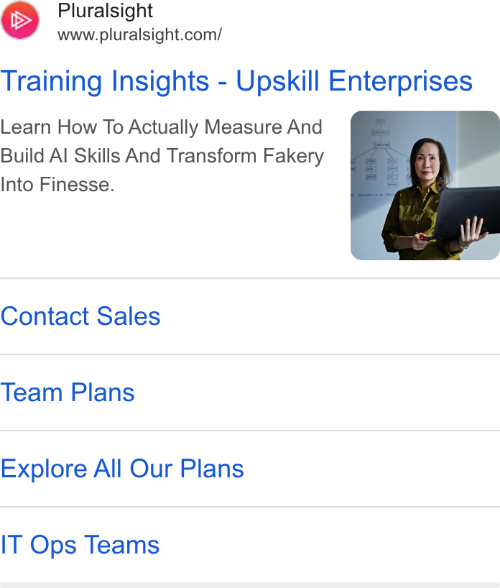Screen dimensions: 500x588
Task: Tap the word Sales in Contact Sales
Action: click(x=129, y=316)
